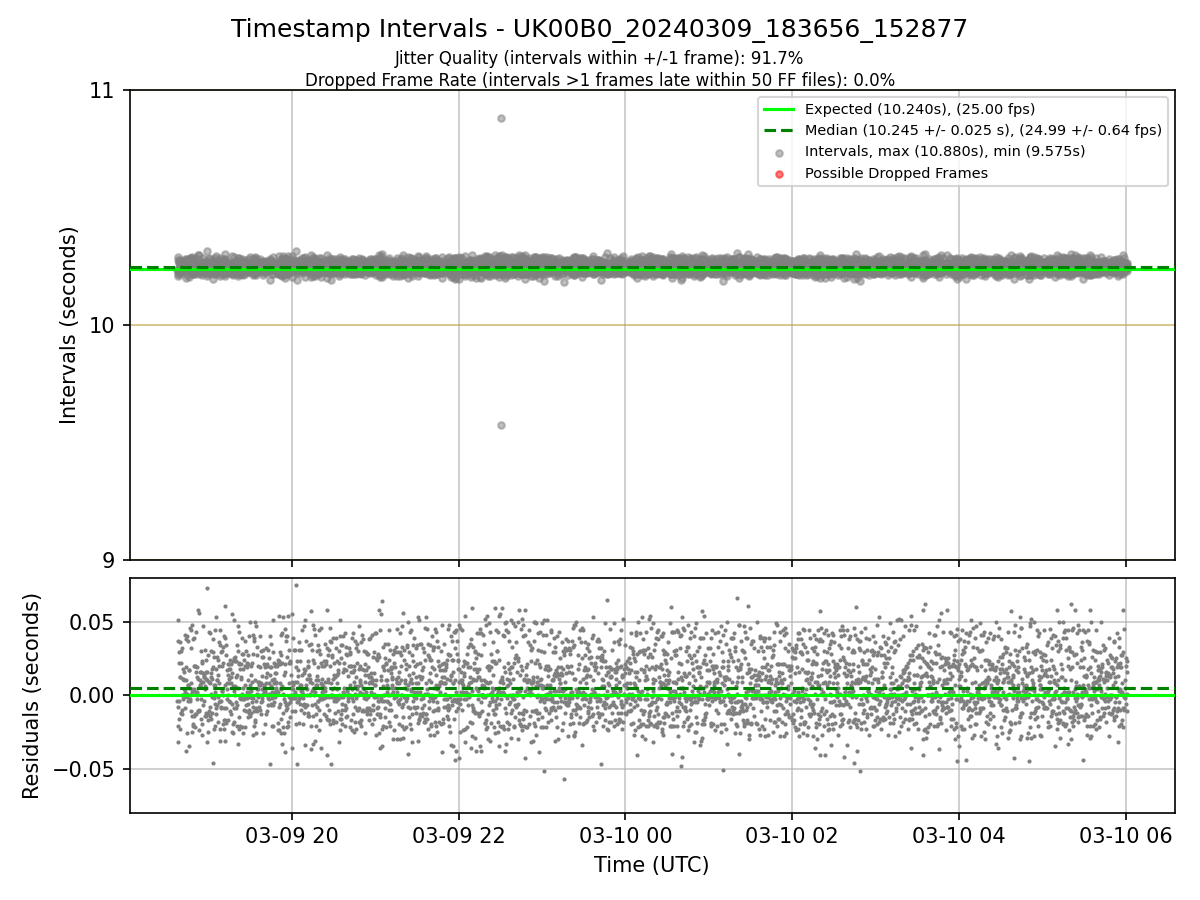Click the y-axis tick label '10'
This screenshot has height=900, width=1200.
tap(103, 325)
